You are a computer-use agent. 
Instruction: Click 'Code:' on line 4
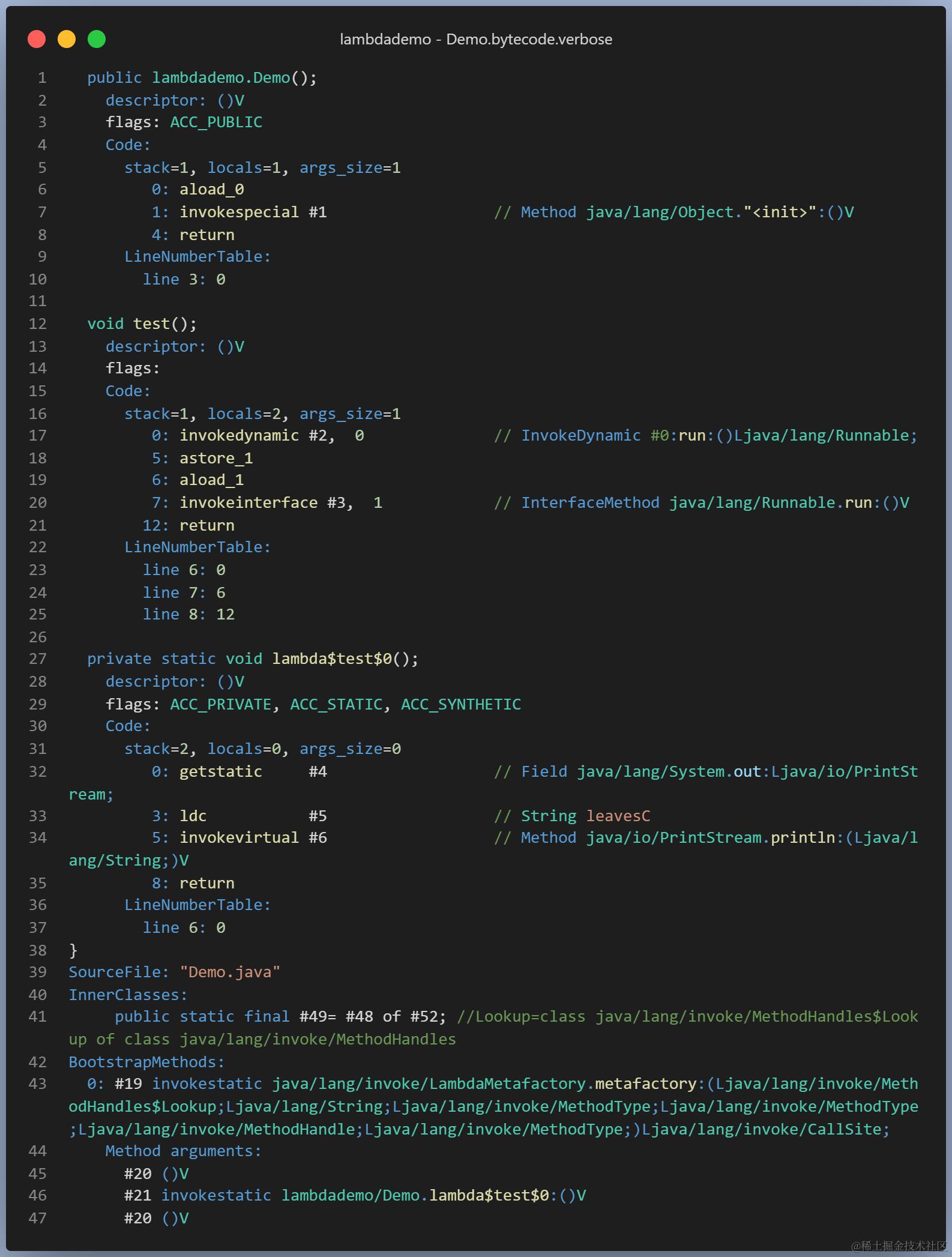pyautogui.click(x=128, y=145)
